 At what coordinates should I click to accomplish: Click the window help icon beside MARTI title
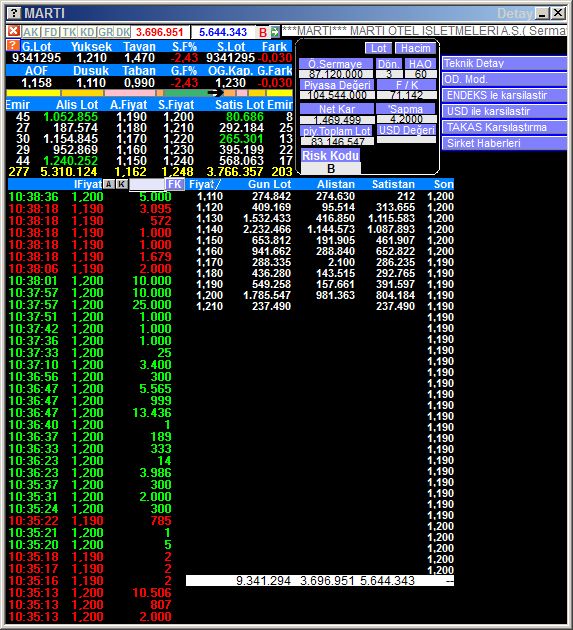pyautogui.click(x=14, y=13)
